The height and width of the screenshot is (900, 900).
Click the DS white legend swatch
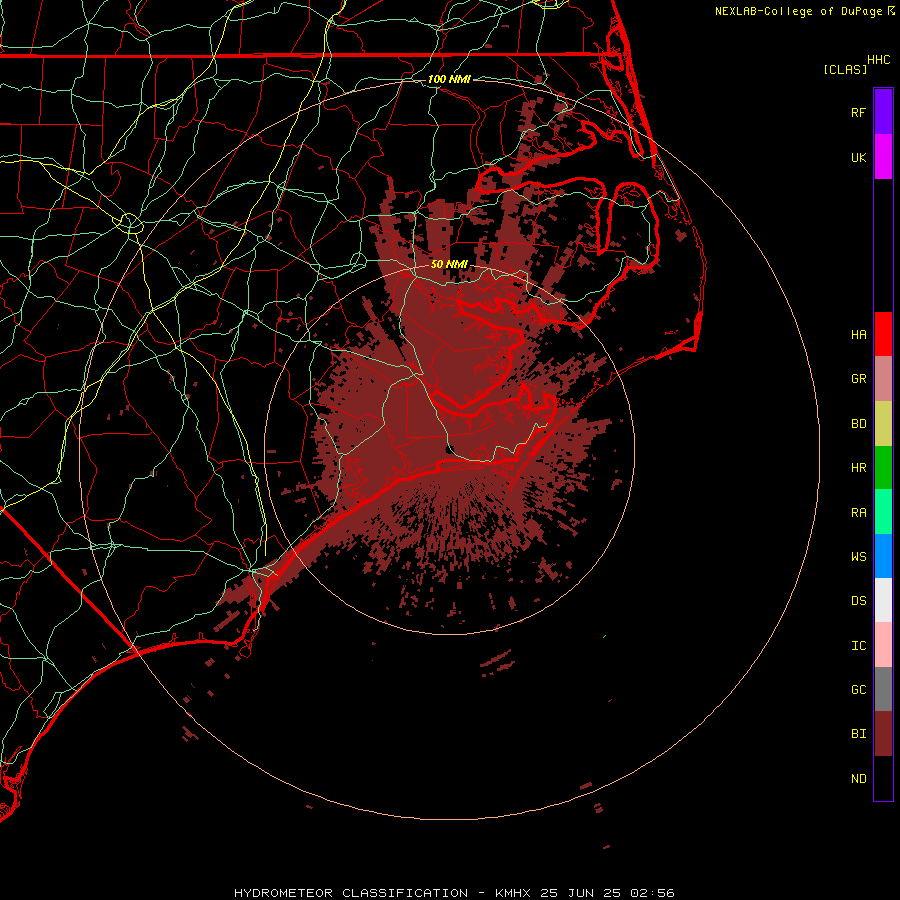pyautogui.click(x=883, y=600)
